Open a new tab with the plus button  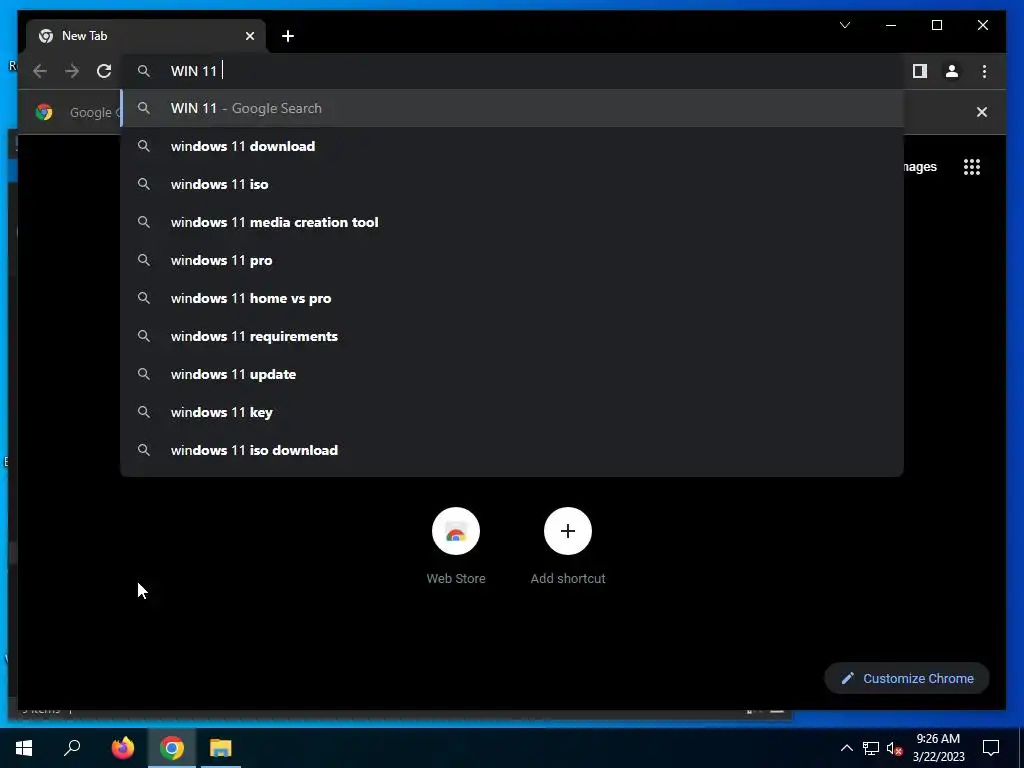[x=288, y=36]
